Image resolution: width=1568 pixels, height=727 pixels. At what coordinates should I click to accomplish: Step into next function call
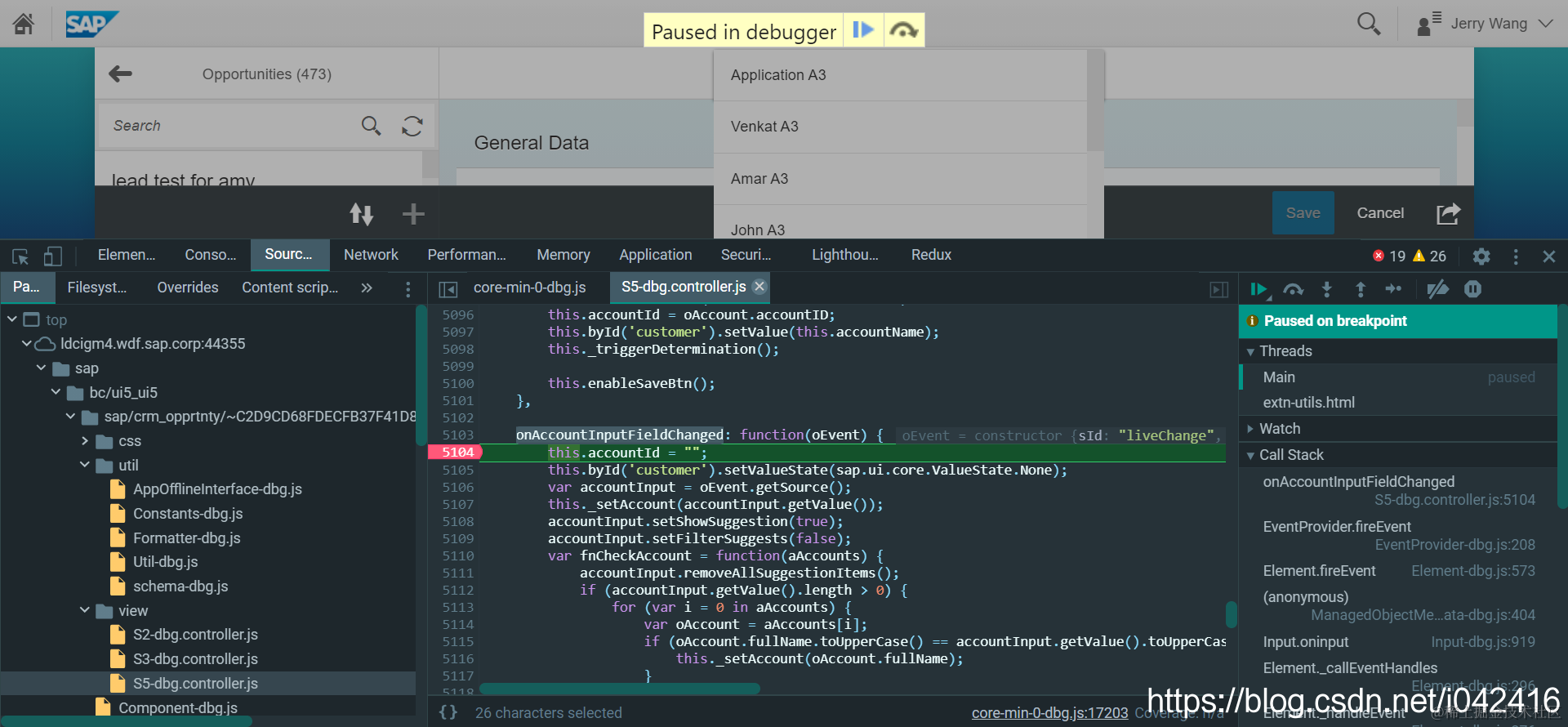(x=1327, y=289)
